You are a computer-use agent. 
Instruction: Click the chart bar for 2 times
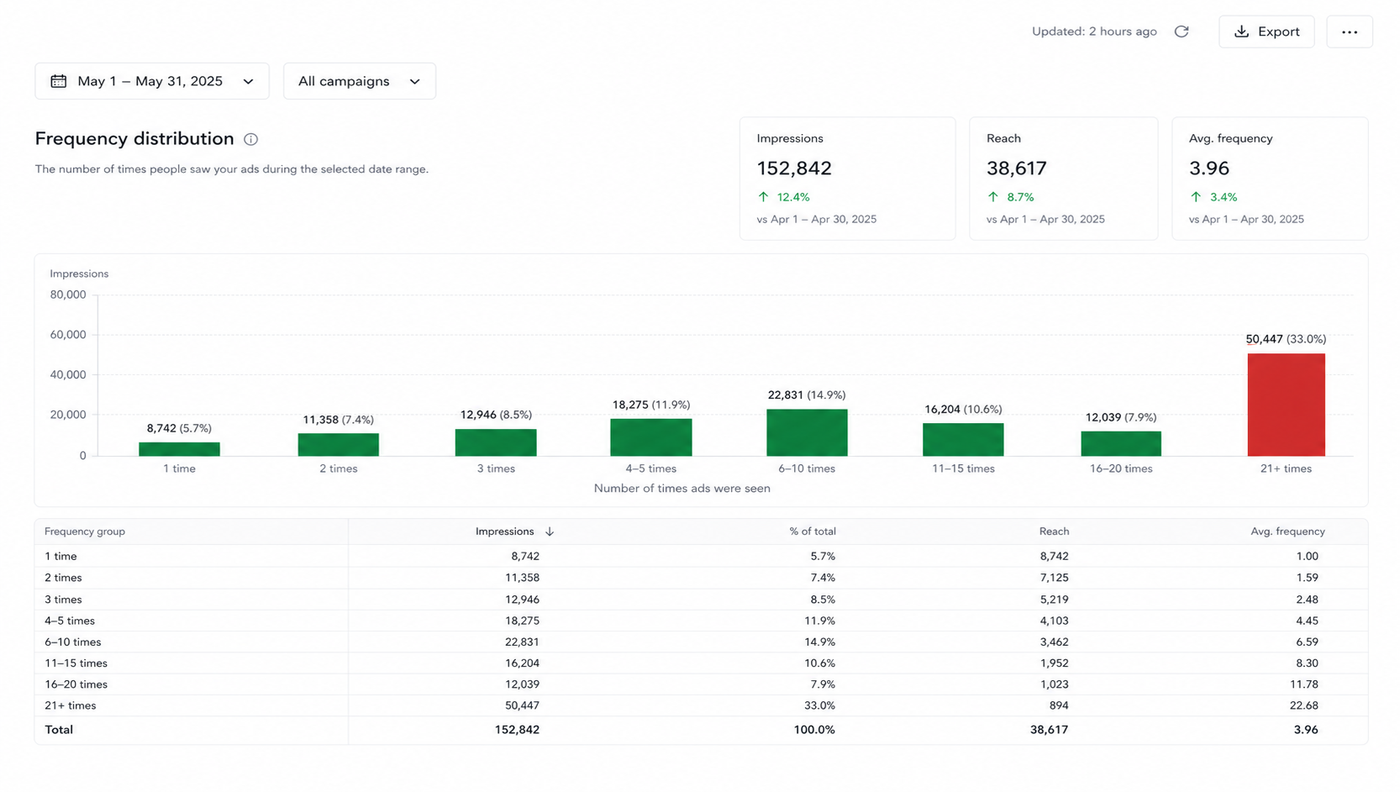coord(338,444)
